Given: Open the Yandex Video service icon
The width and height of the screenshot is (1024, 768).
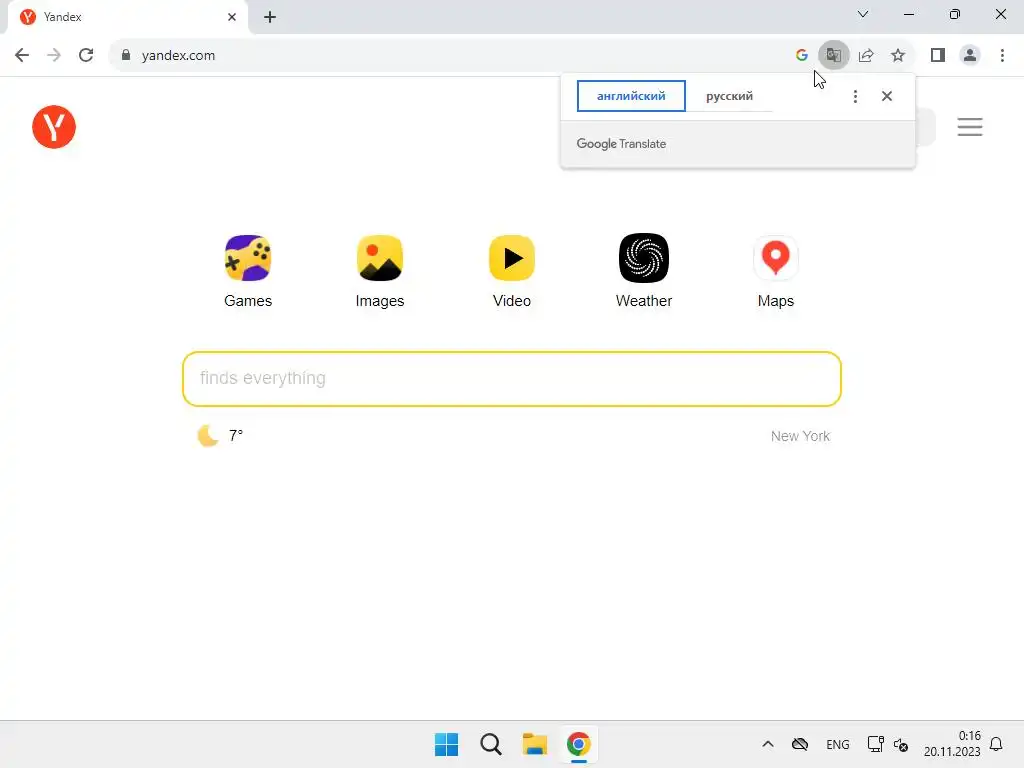Looking at the screenshot, I should tap(511, 258).
